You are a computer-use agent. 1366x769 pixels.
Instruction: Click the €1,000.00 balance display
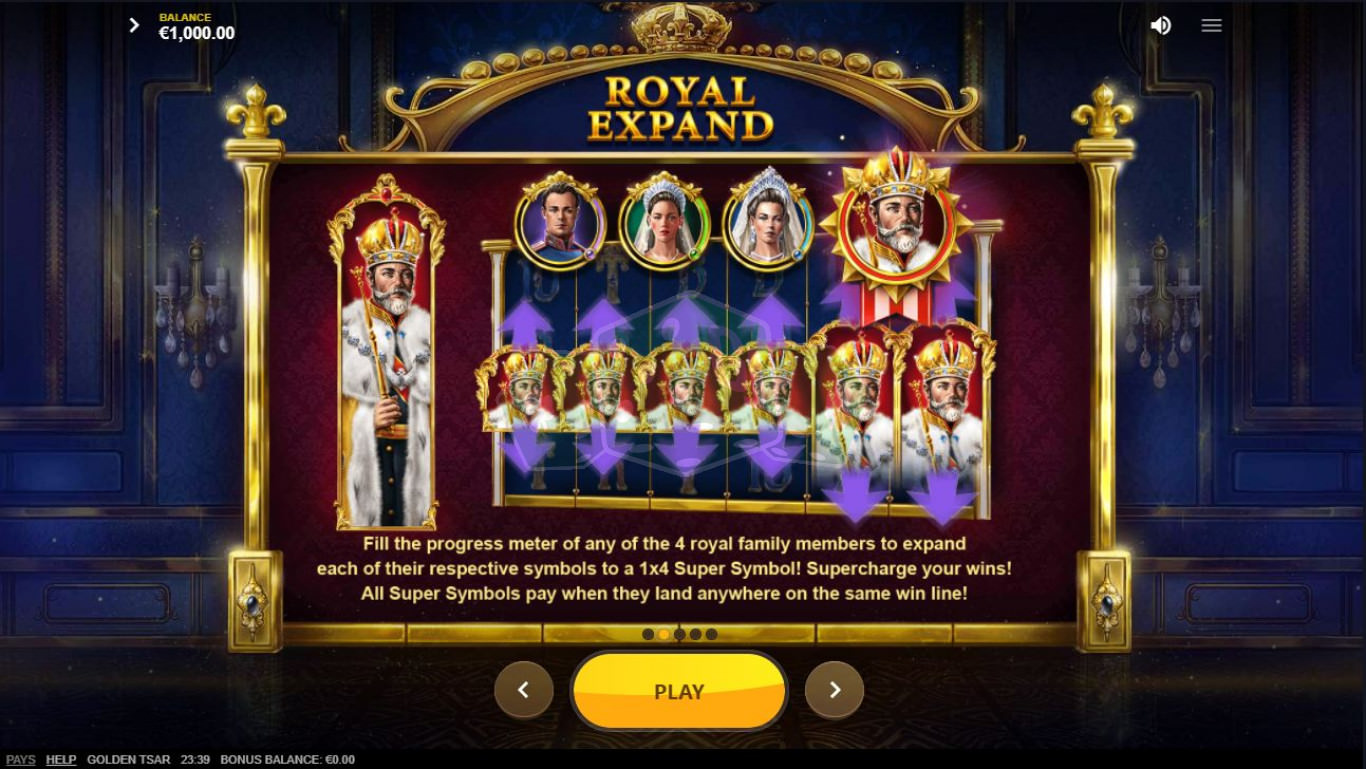pyautogui.click(x=197, y=33)
